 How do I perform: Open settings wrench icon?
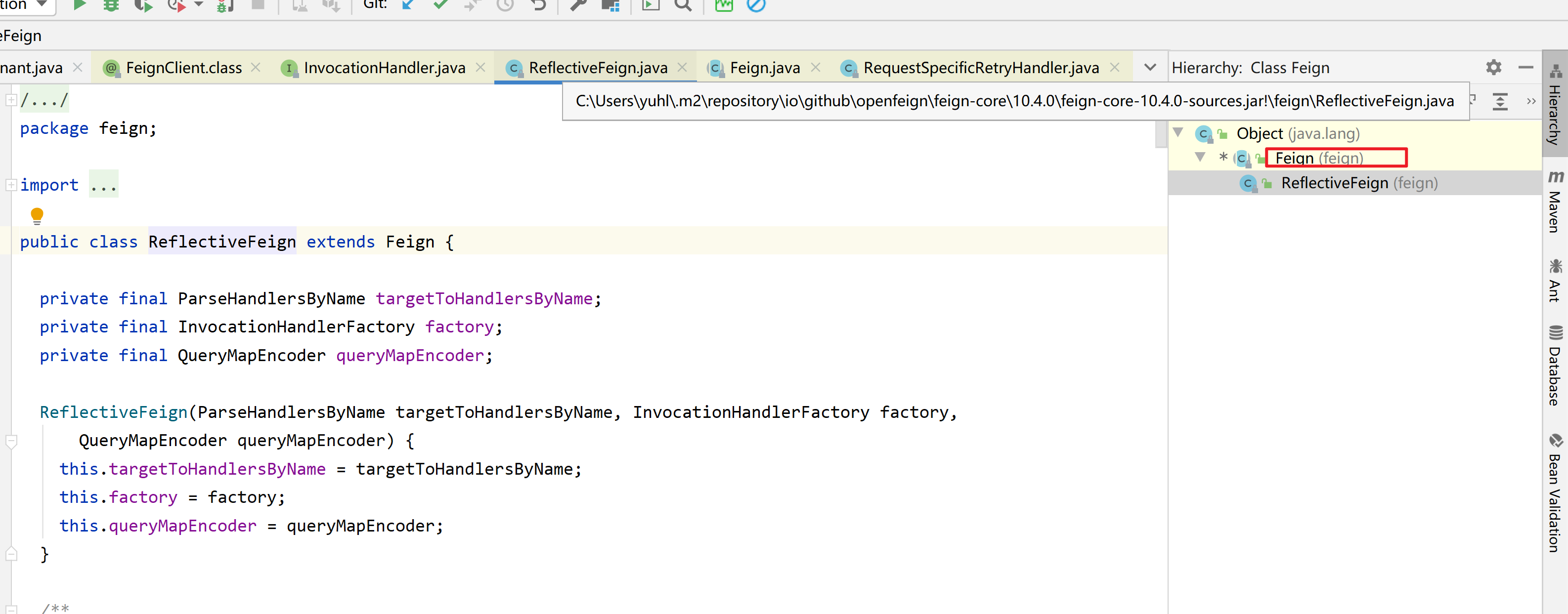[578, 5]
